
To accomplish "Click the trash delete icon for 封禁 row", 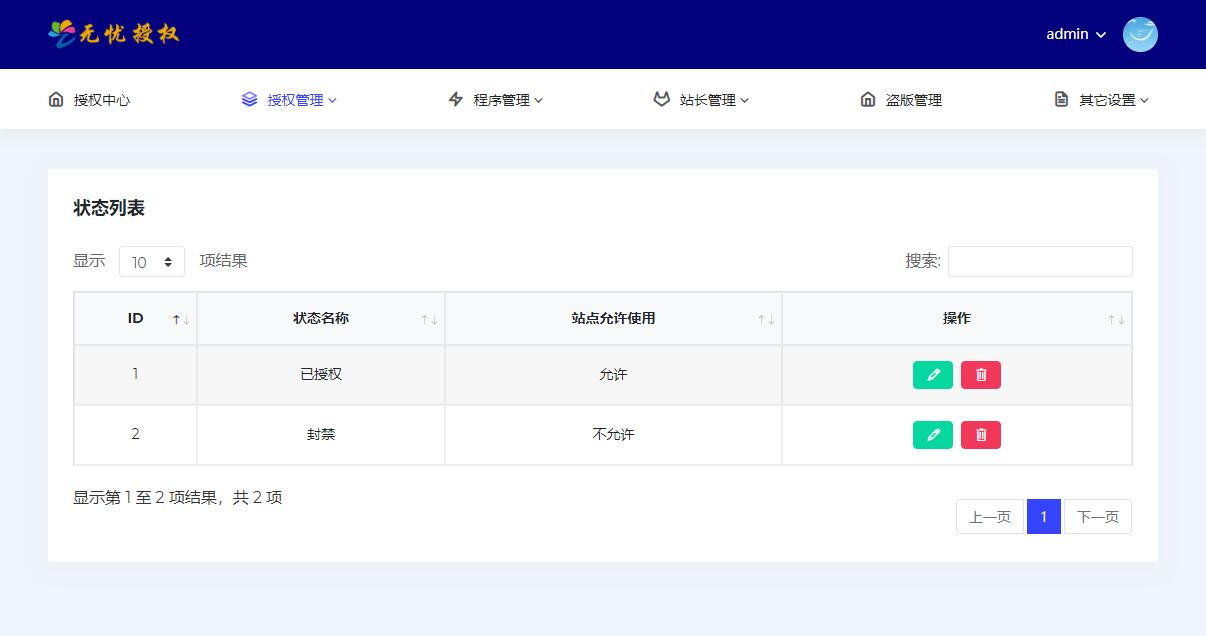I will [980, 434].
